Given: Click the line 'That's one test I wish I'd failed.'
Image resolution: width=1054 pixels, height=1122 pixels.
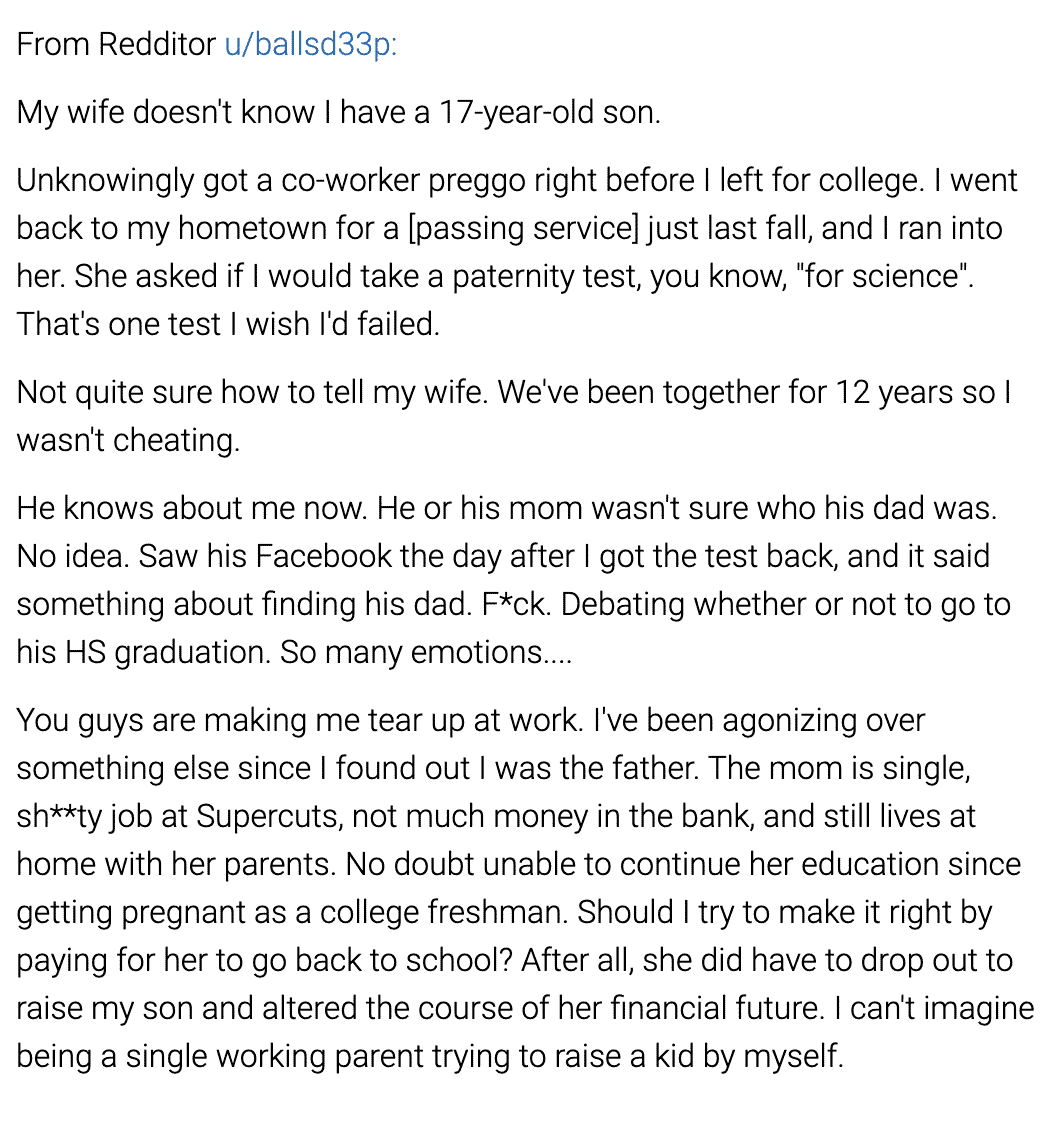Looking at the screenshot, I should click(228, 324).
